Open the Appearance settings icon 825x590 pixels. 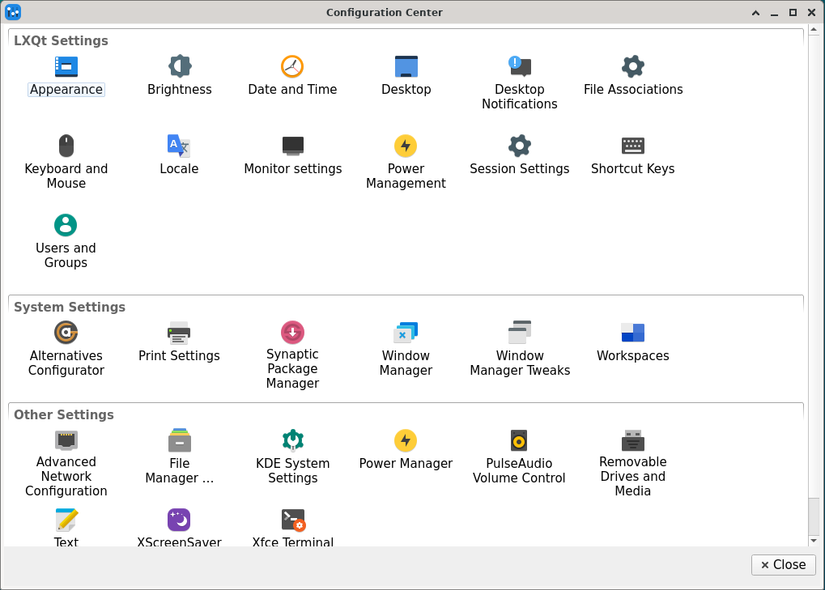(66, 67)
